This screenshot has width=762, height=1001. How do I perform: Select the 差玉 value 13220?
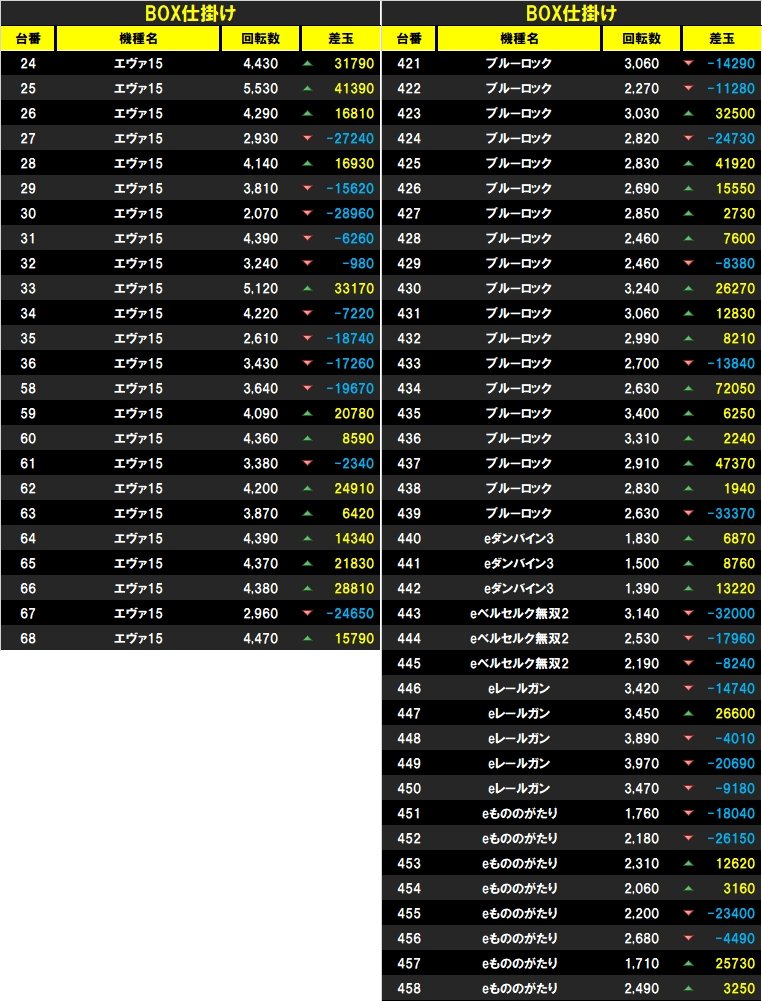click(x=735, y=589)
